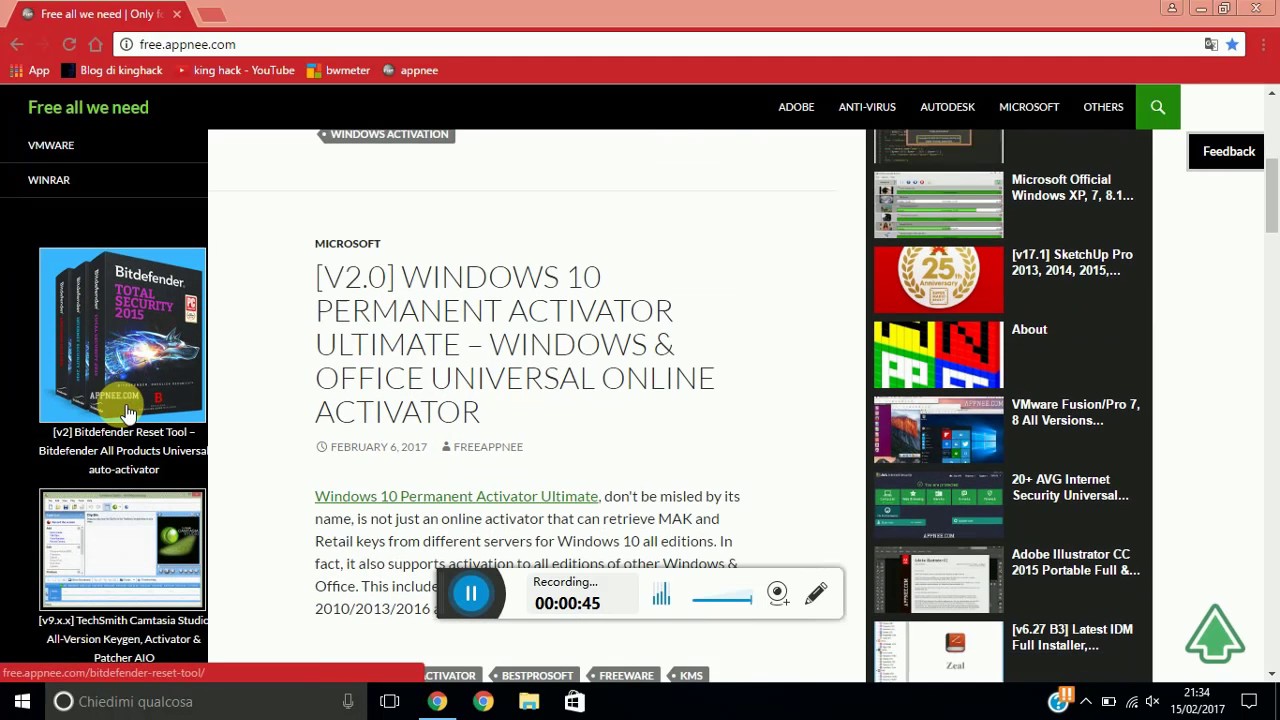The image size is (1280, 720).
Task: Open Bitdefender Reset Tool post link
Action: coord(124,450)
